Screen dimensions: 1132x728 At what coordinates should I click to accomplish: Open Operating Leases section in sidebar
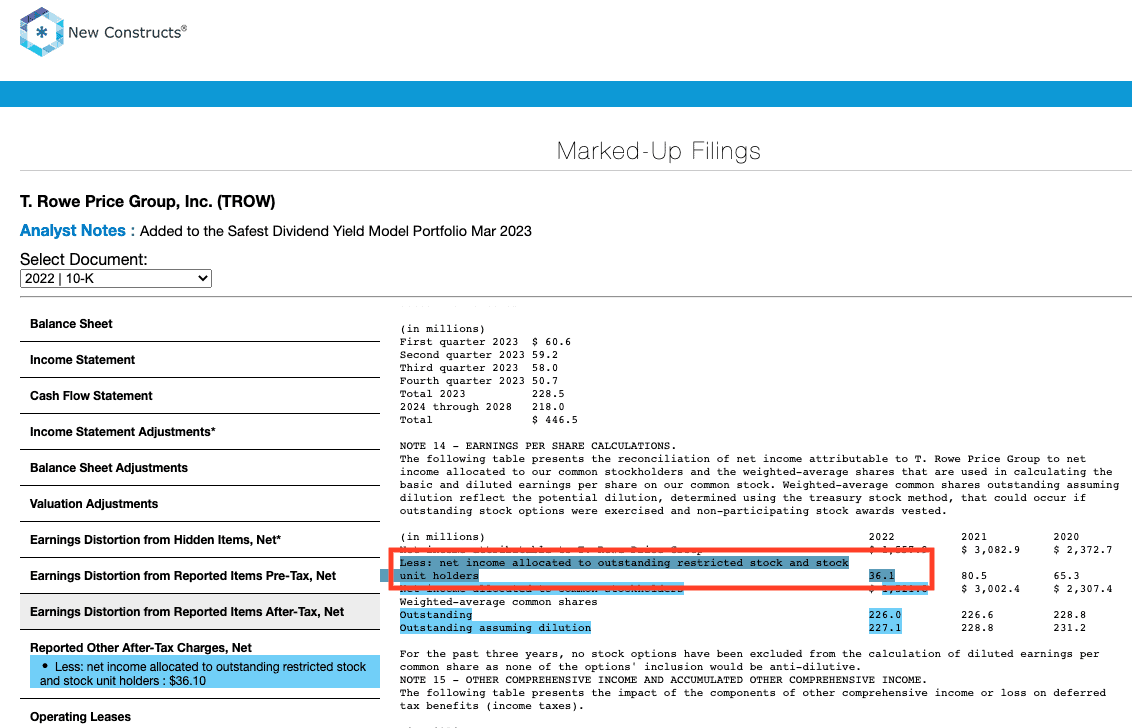pos(80,717)
